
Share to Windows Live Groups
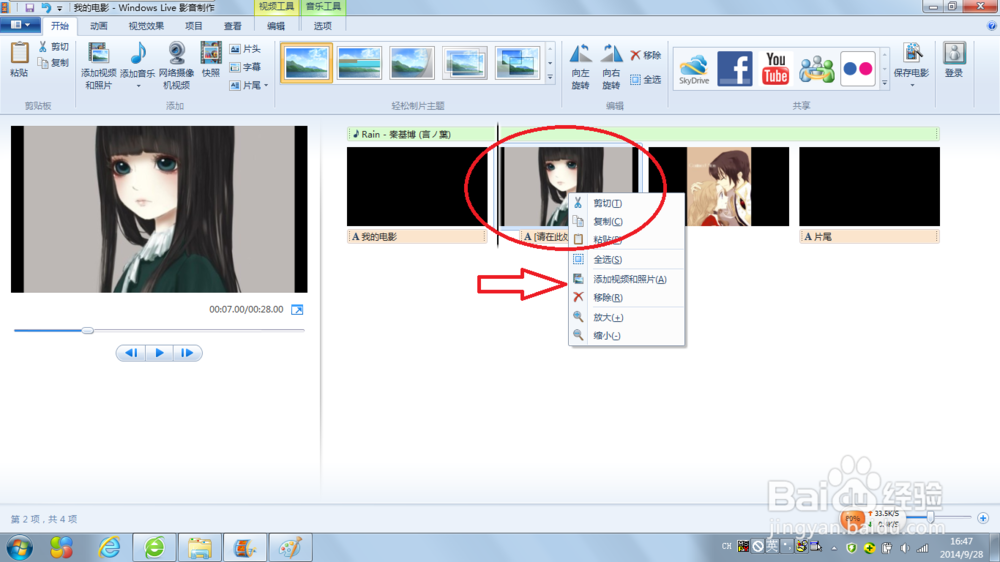tap(817, 69)
